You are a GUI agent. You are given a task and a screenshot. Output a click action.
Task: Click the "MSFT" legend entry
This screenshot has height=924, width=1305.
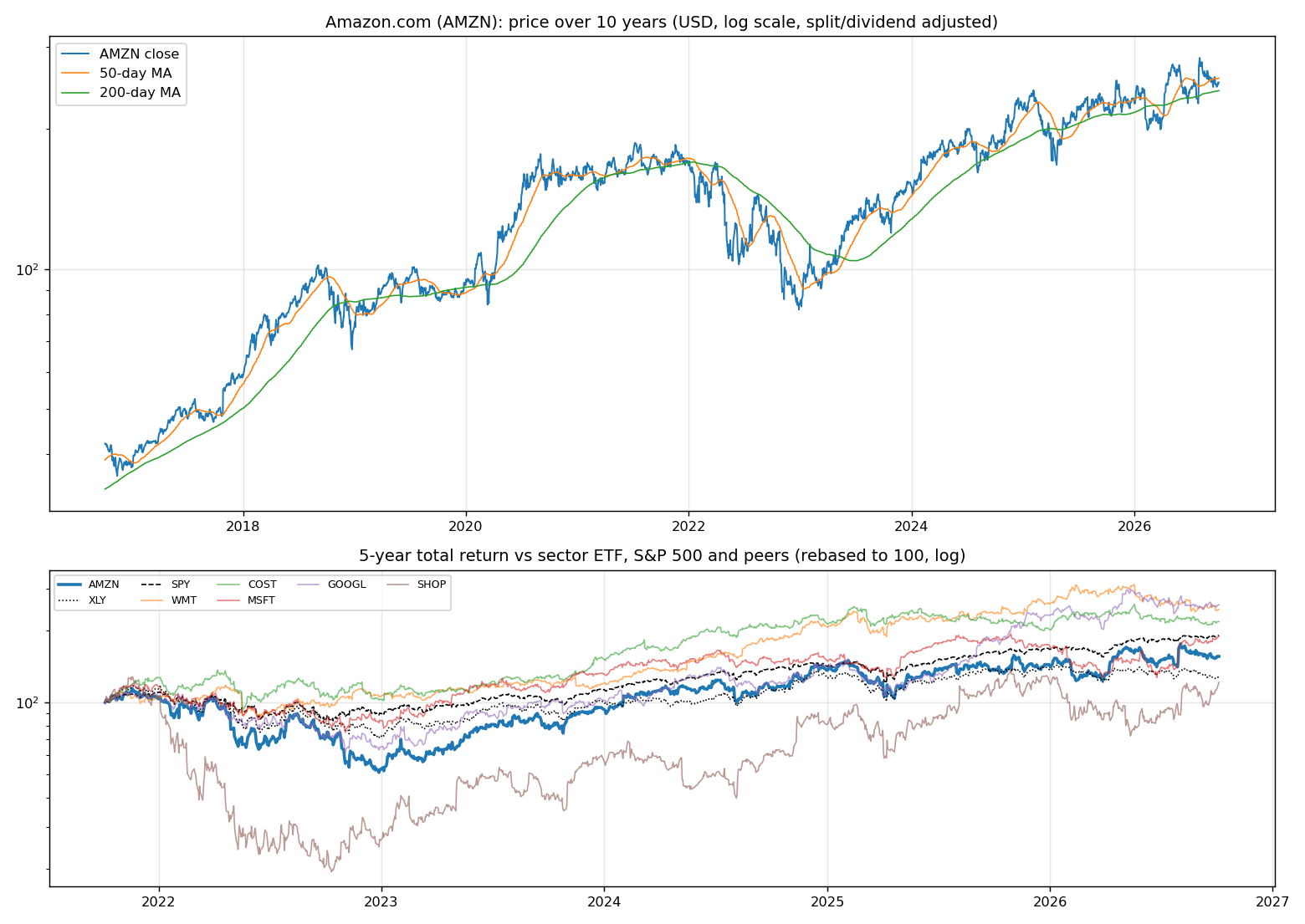[261, 600]
